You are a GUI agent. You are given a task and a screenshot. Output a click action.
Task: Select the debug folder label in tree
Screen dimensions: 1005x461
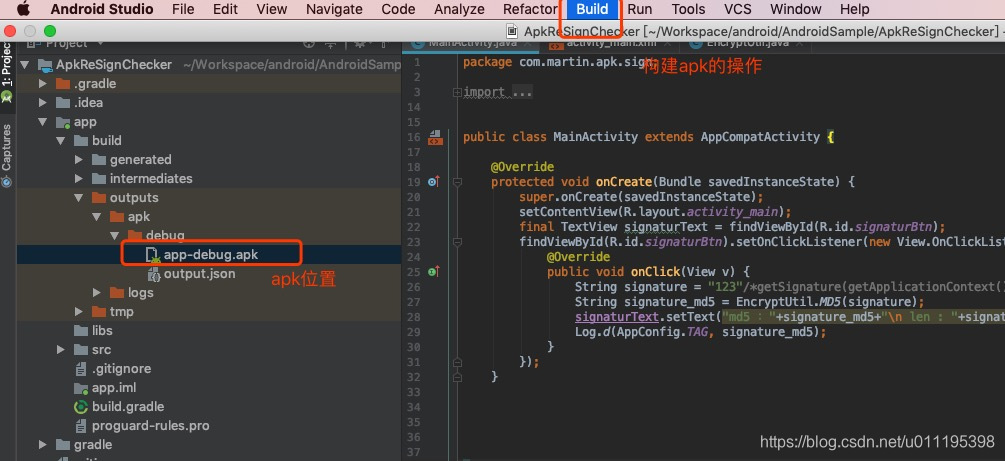click(165, 235)
